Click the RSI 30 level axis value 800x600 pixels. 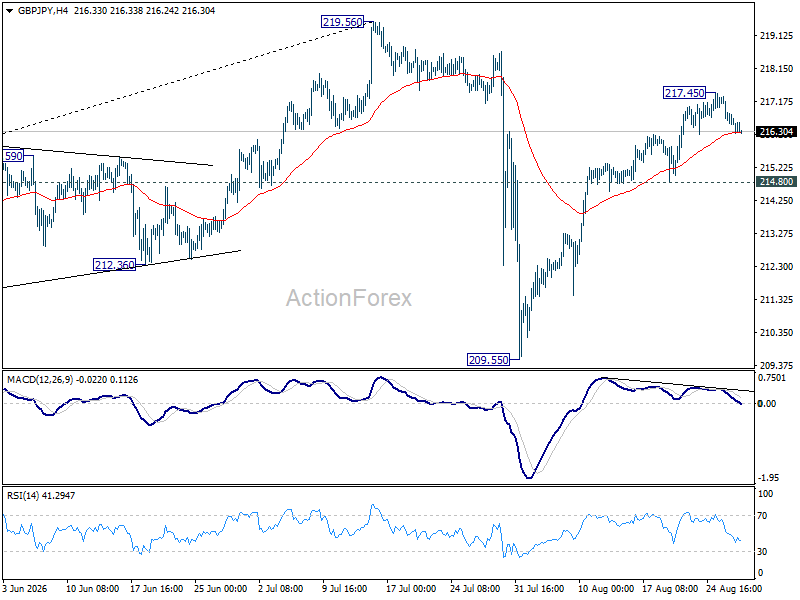point(762,552)
